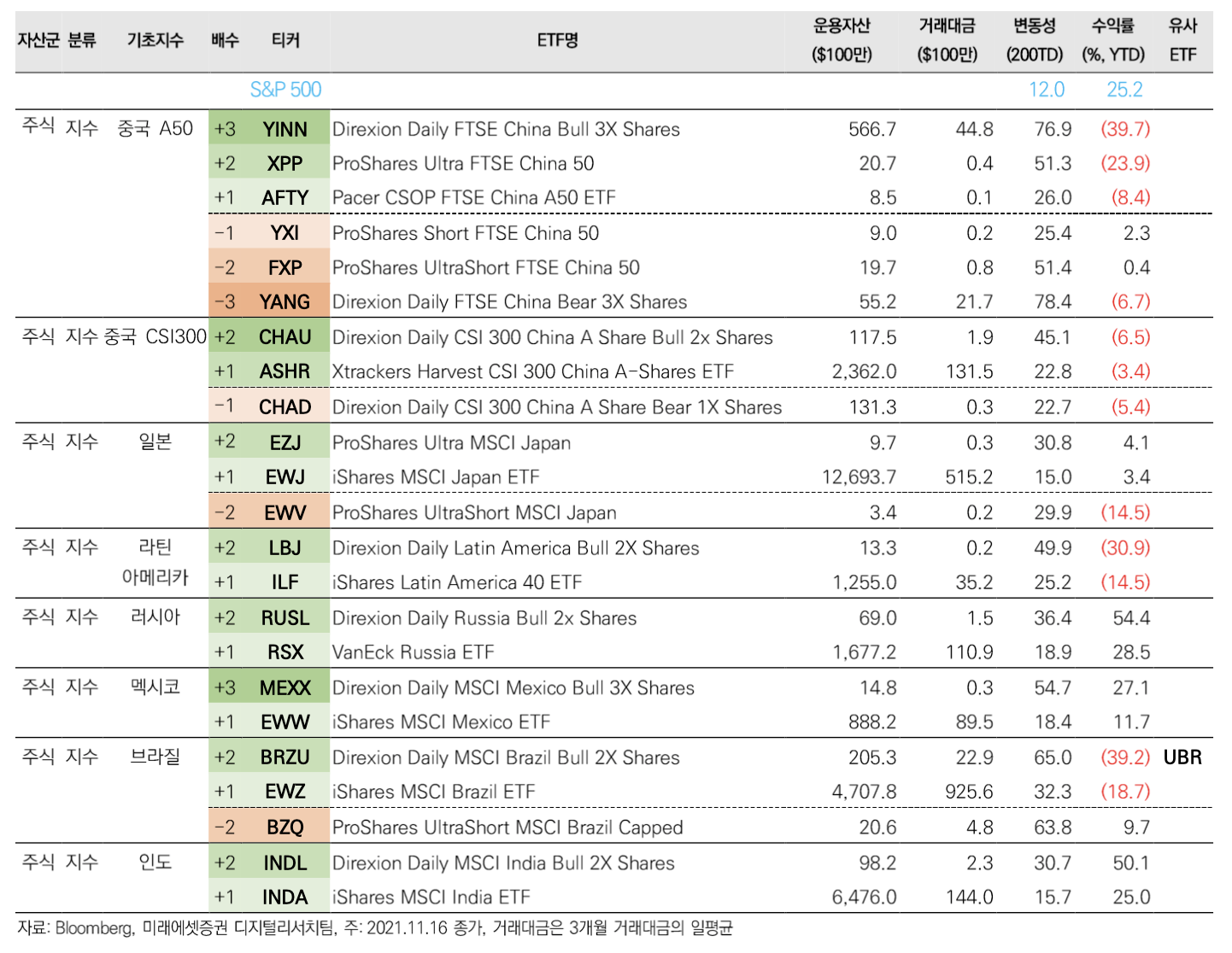Select the EZJ ticker cell

tap(285, 443)
